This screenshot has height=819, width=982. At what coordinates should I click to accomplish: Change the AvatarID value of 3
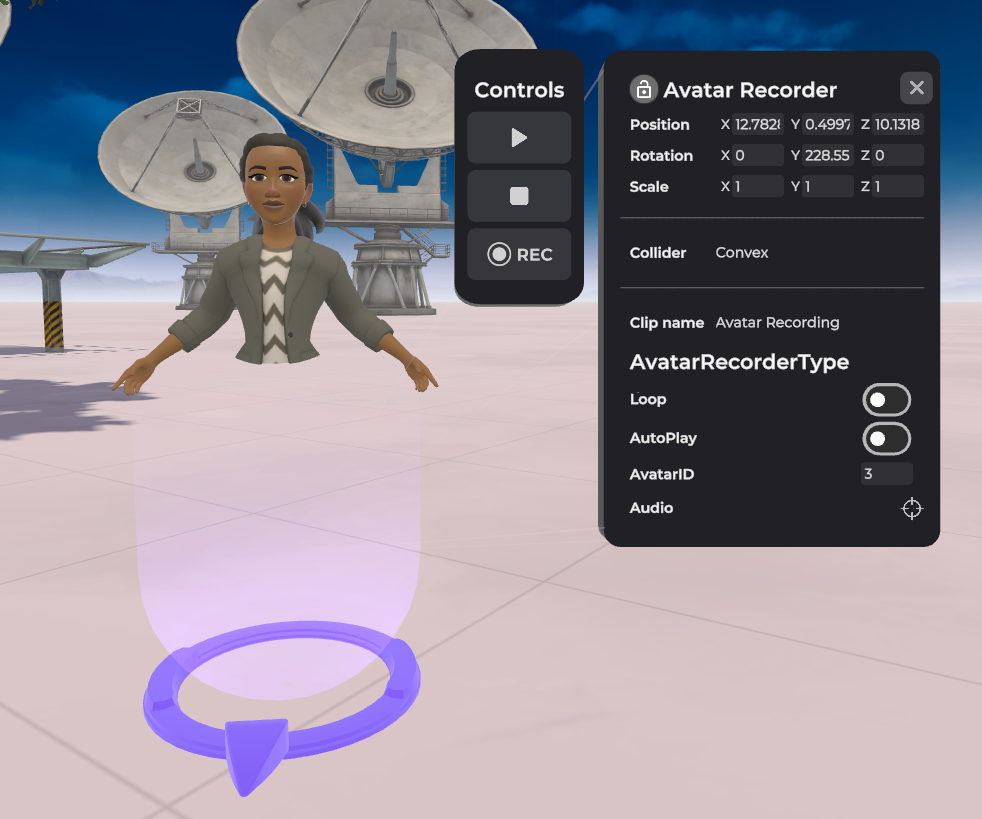(885, 473)
